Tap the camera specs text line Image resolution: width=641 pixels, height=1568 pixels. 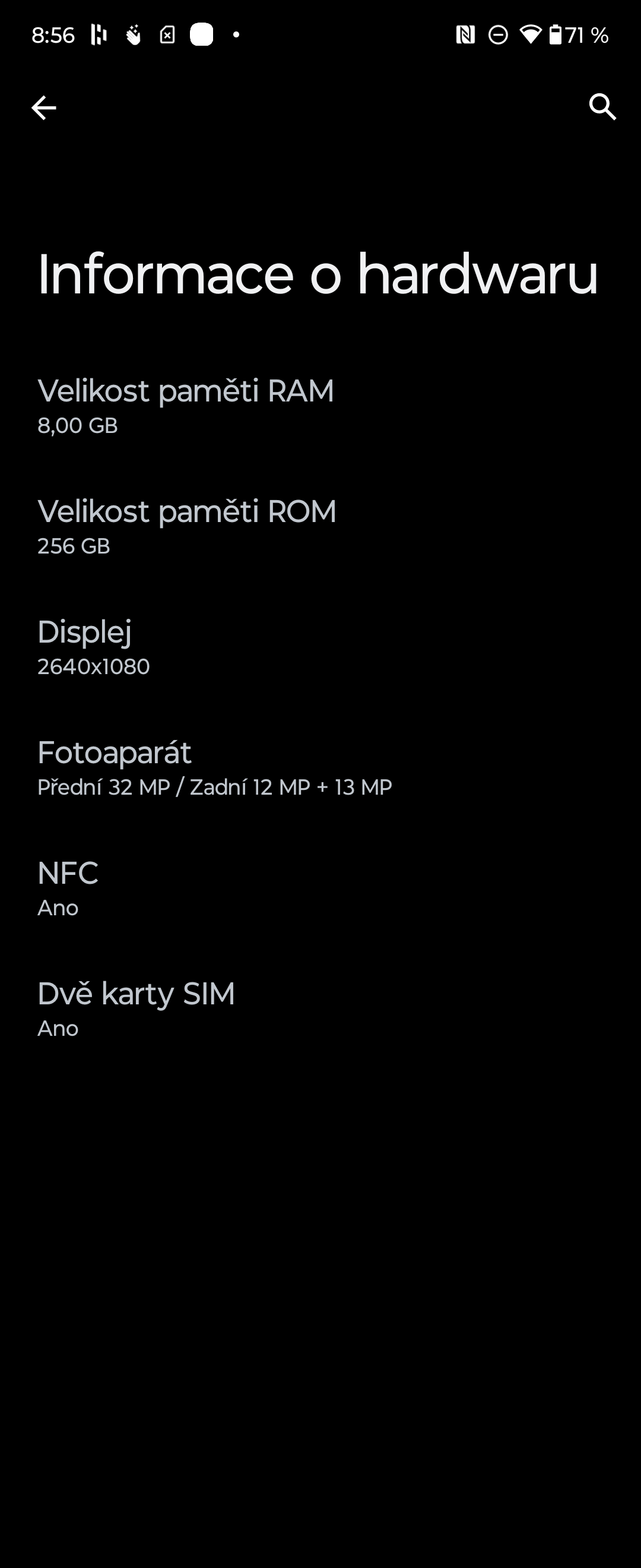(214, 787)
